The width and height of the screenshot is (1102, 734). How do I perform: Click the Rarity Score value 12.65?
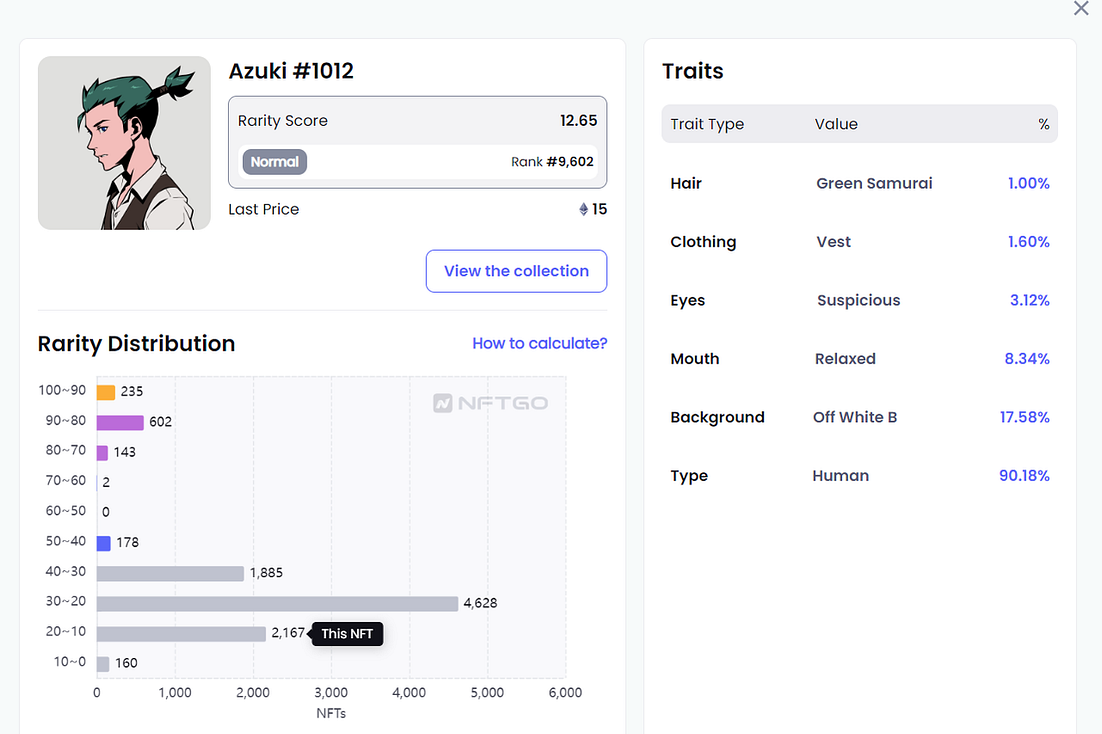[578, 120]
